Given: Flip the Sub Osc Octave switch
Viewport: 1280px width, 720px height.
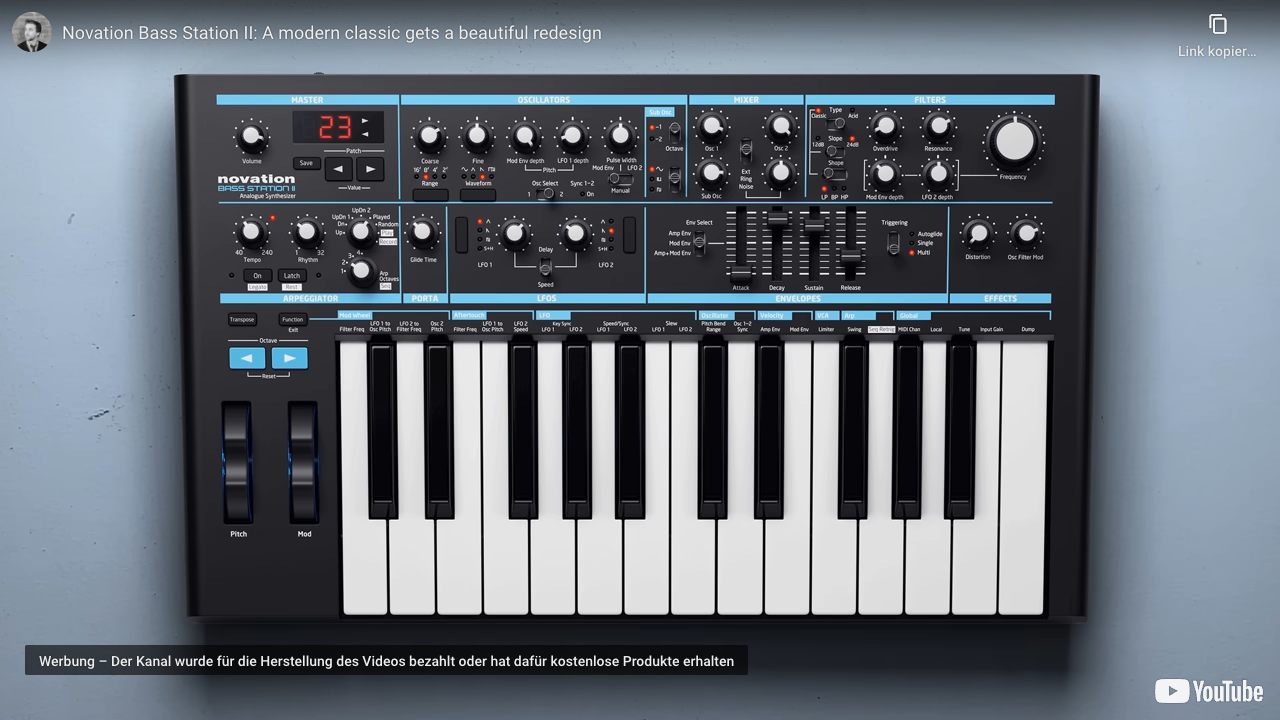Looking at the screenshot, I should tap(674, 132).
